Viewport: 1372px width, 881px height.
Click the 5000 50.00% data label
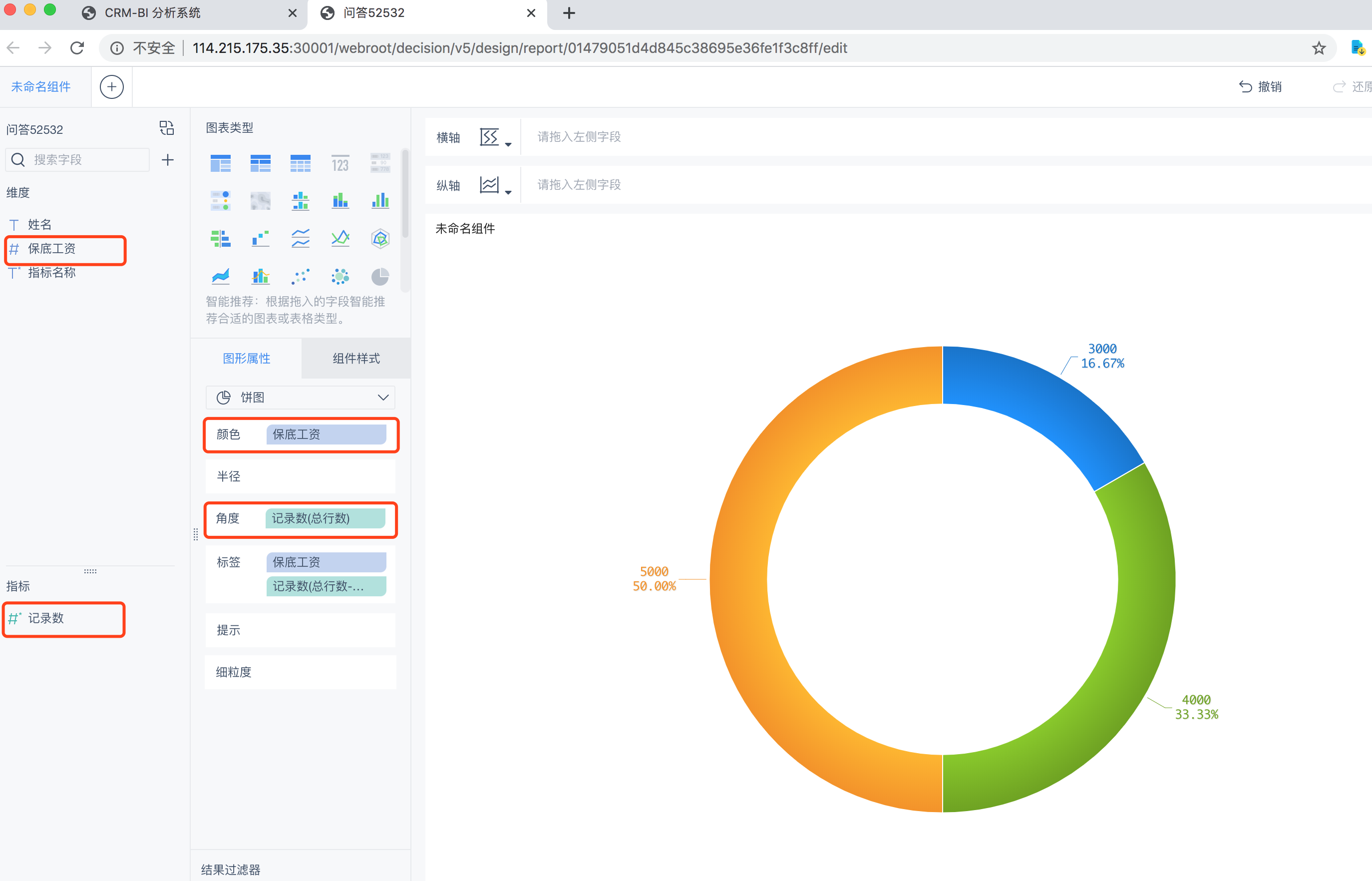(x=654, y=579)
